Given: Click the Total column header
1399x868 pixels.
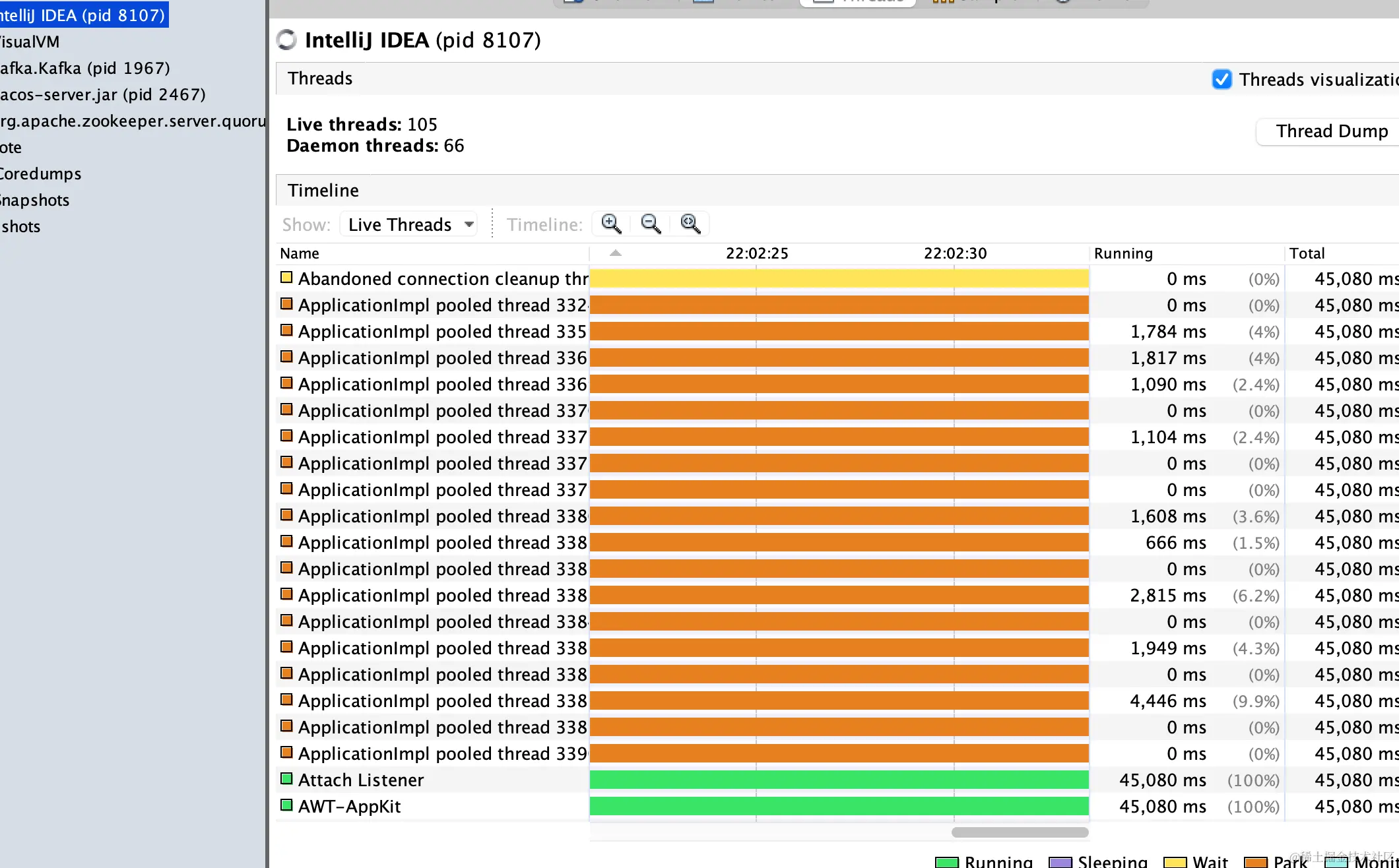Looking at the screenshot, I should click(1307, 253).
